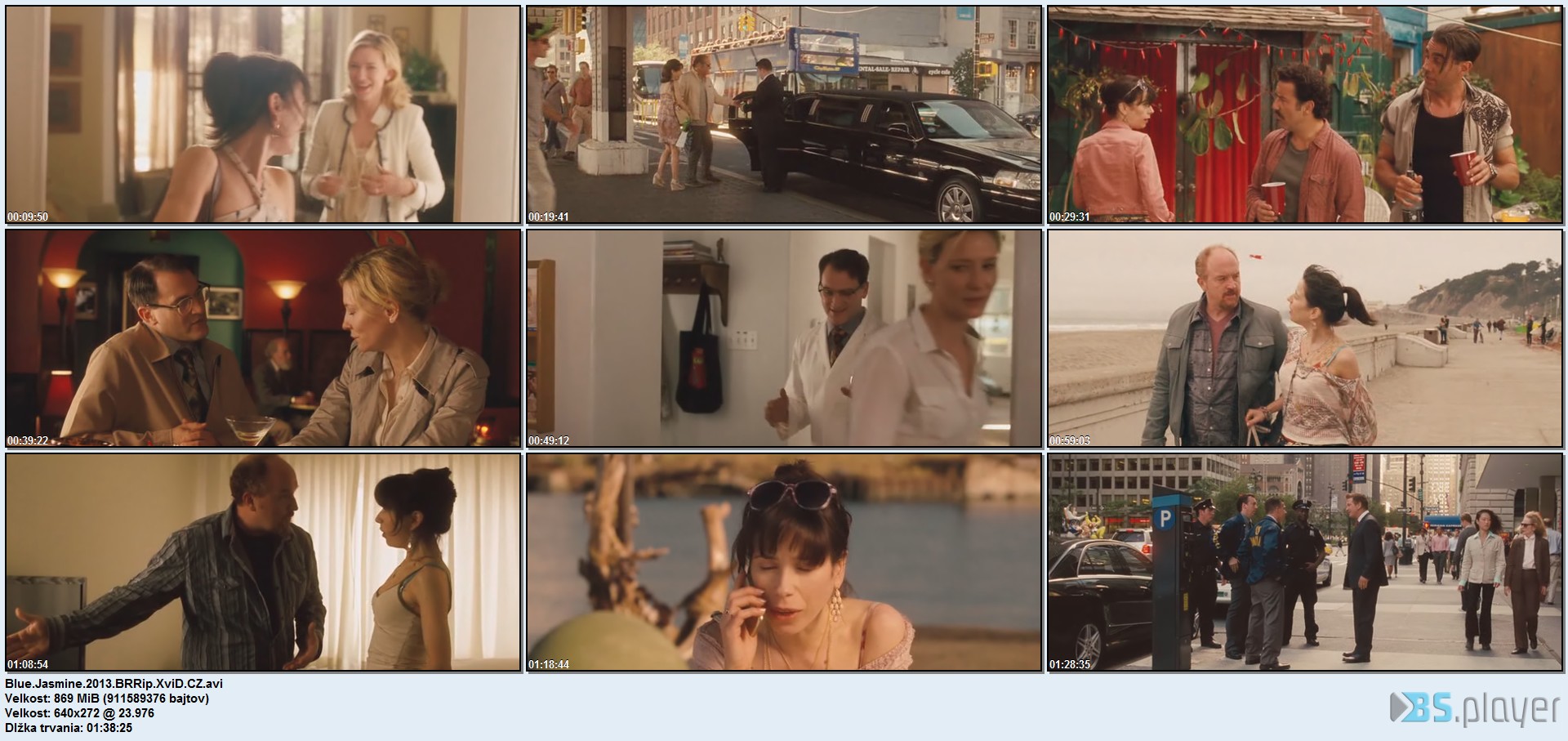This screenshot has width=1568, height=741.
Task: Click the 00:39:22 timestamp label
Action: (28, 441)
